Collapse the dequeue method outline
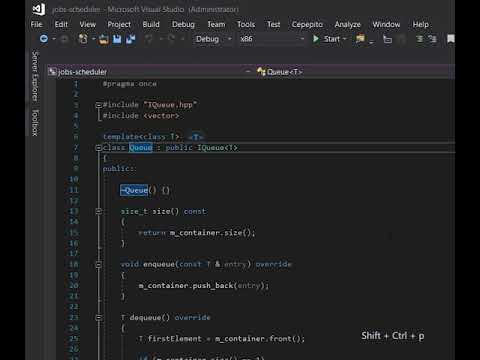Screen dimensions: 480x360 coord(98,317)
